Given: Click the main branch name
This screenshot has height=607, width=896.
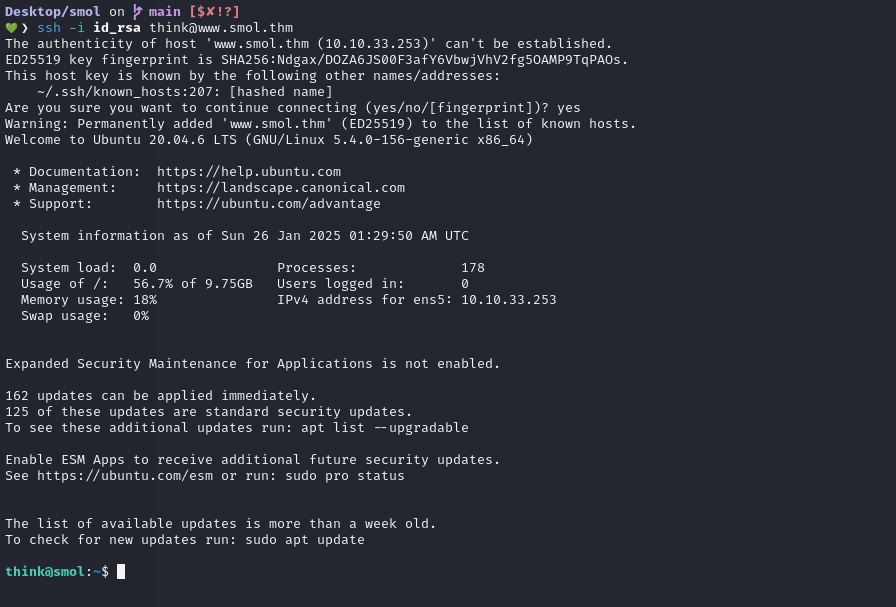Looking at the screenshot, I should pyautogui.click(x=164, y=12).
